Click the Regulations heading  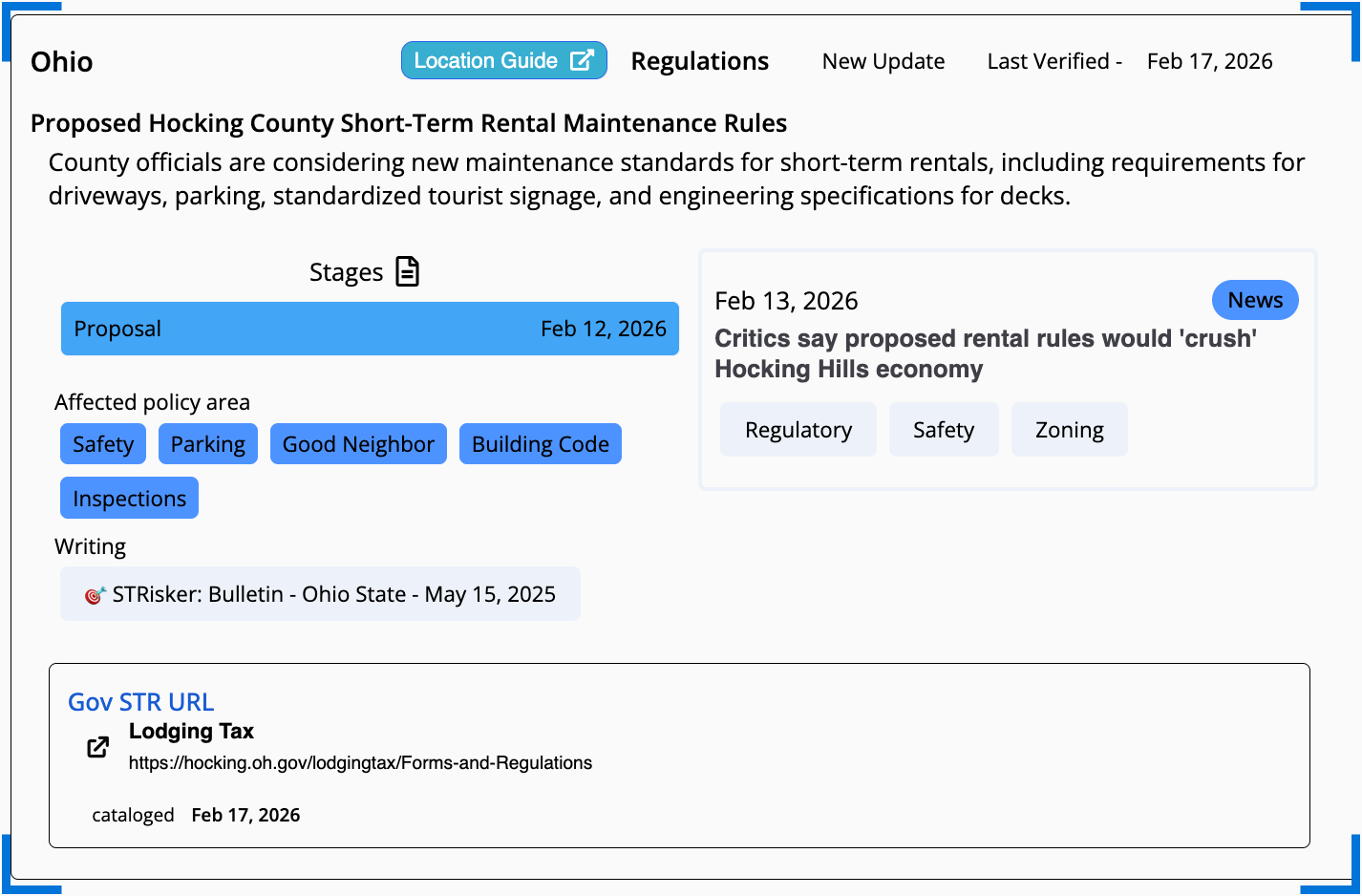pyautogui.click(x=699, y=61)
